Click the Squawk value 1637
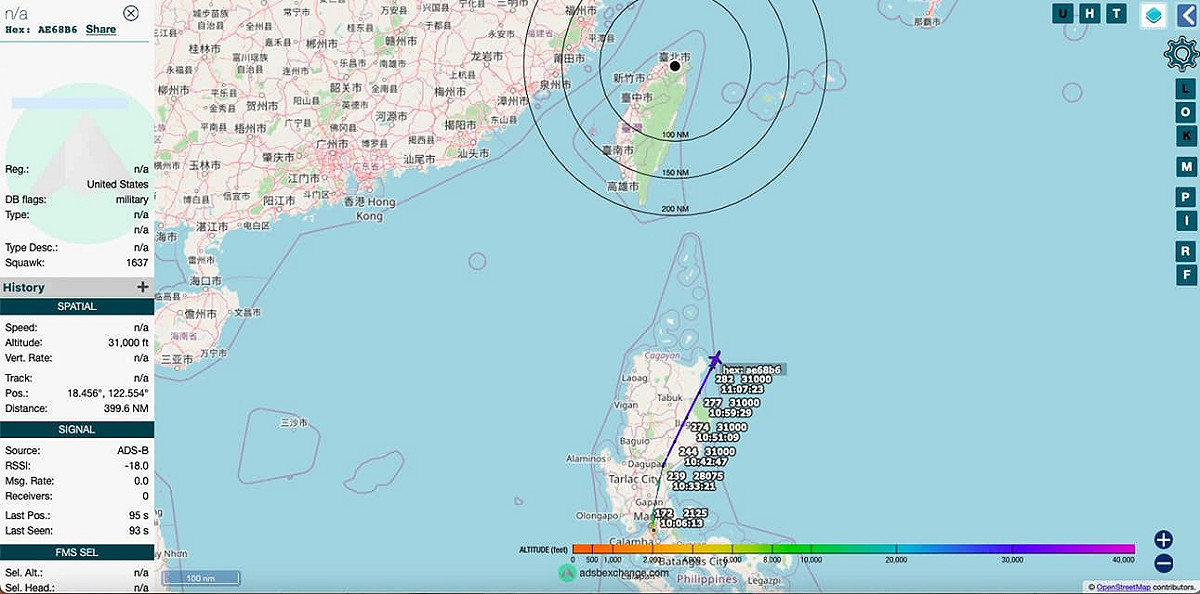Screen dimensions: 1200x594 coord(137,262)
